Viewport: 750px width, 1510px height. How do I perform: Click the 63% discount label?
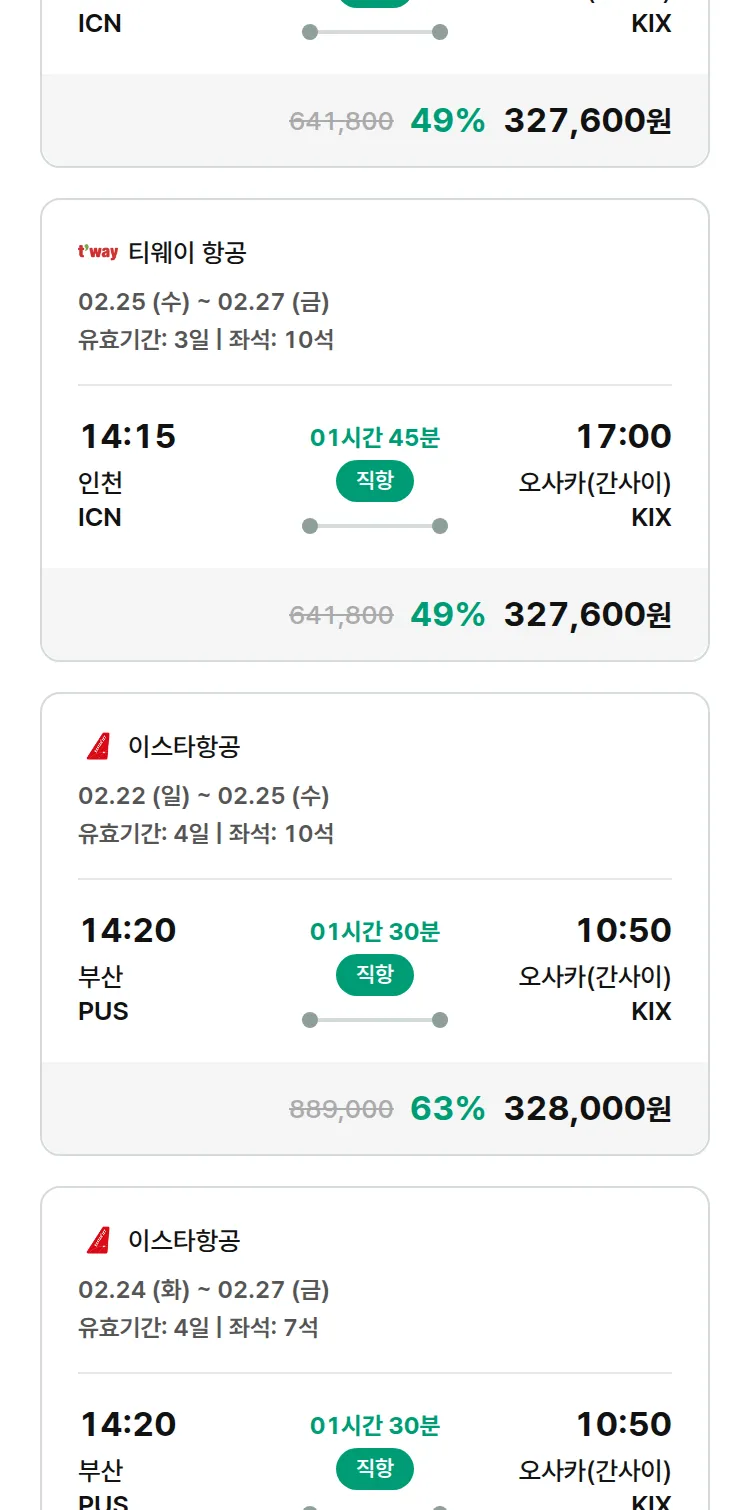(x=447, y=1108)
